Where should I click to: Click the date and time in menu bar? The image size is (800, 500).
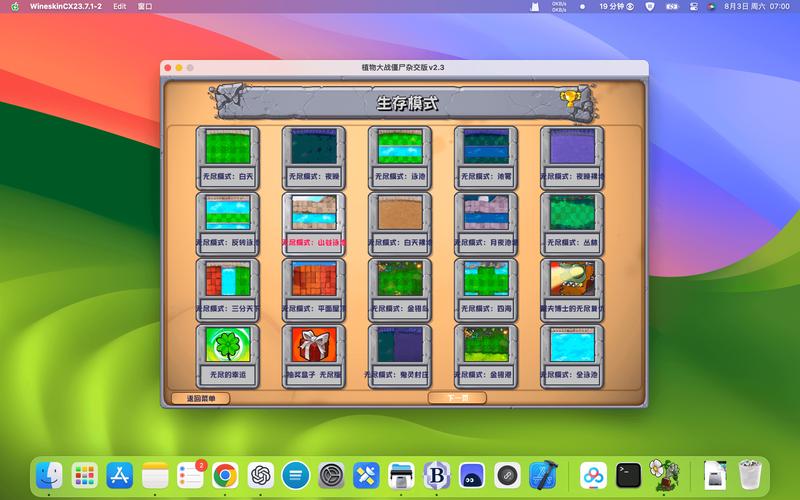(765, 6)
